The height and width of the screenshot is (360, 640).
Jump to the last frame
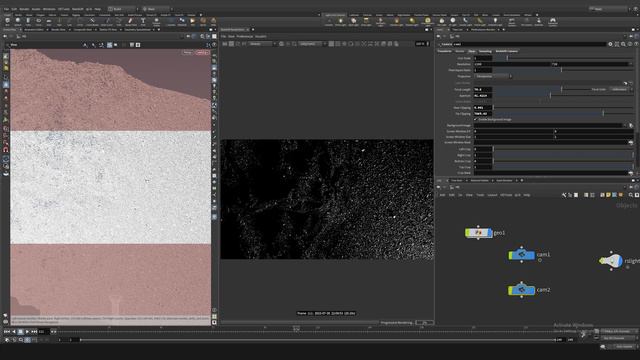pyautogui.click(x=34, y=332)
